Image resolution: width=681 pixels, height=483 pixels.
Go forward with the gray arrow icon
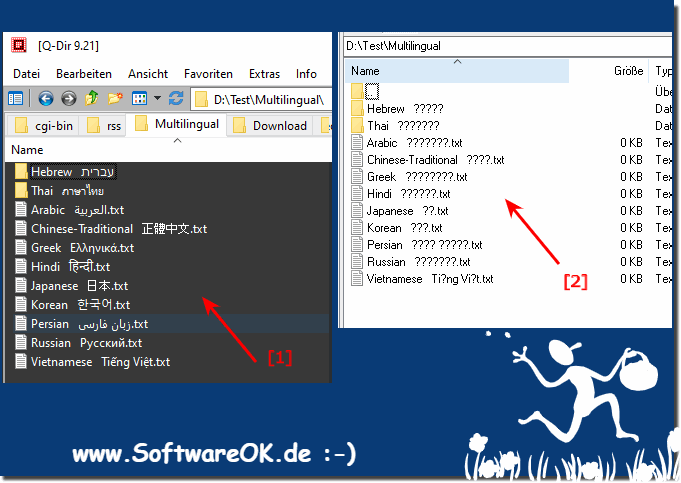click(68, 99)
